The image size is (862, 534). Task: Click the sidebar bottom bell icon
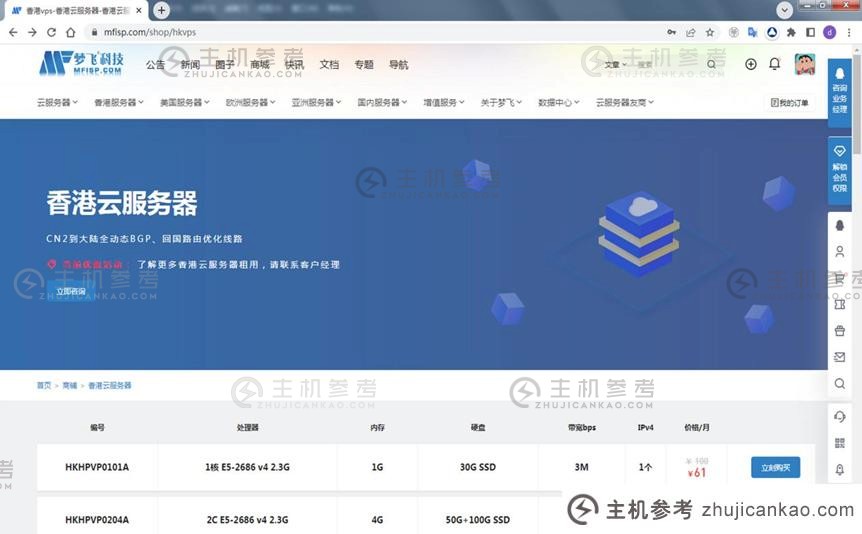click(839, 469)
